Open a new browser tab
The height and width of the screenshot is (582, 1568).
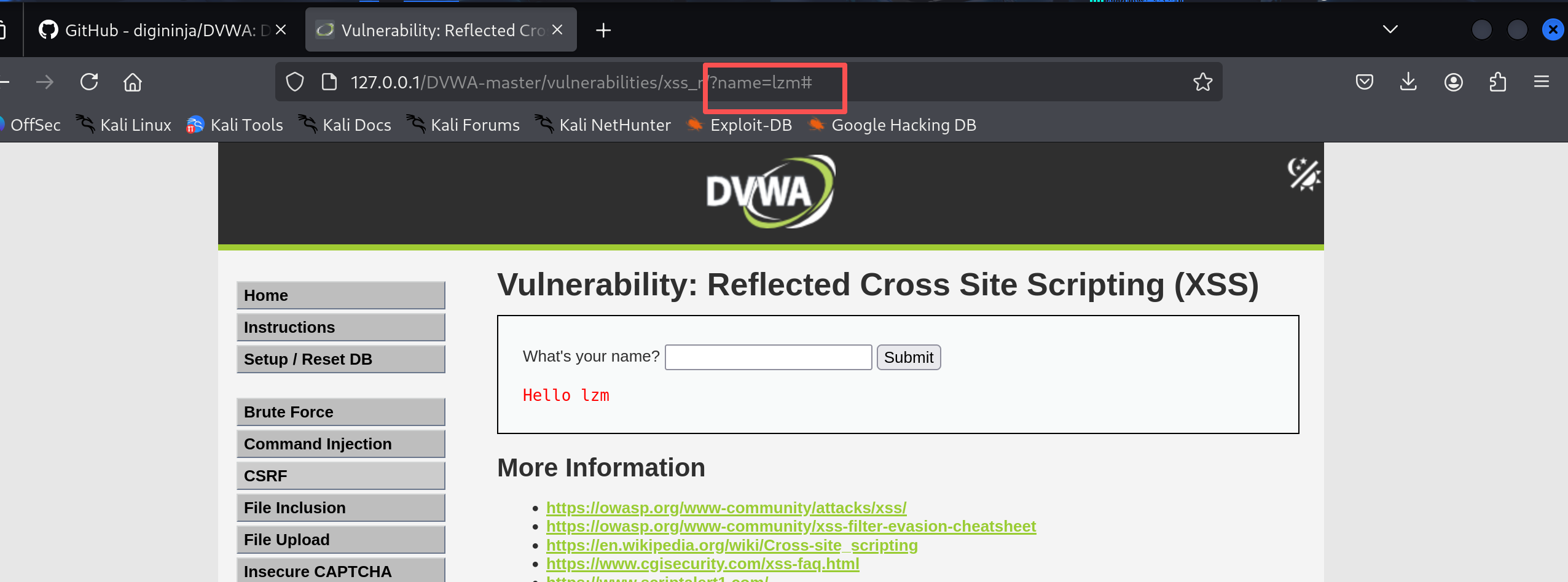(603, 30)
